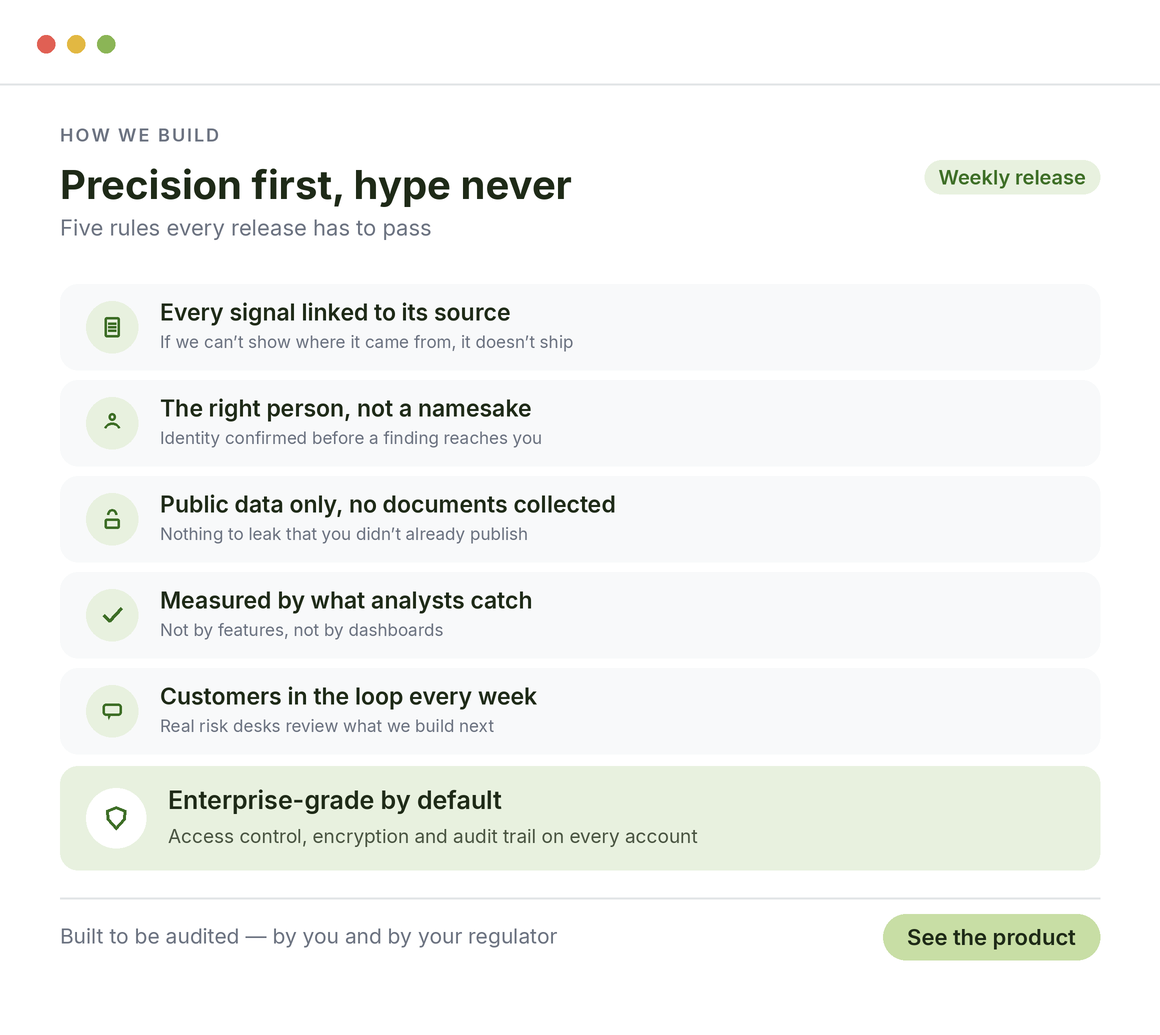Screen dimensions: 1160x1035
Task: Click the person icon for namesake rule
Action: (x=112, y=422)
